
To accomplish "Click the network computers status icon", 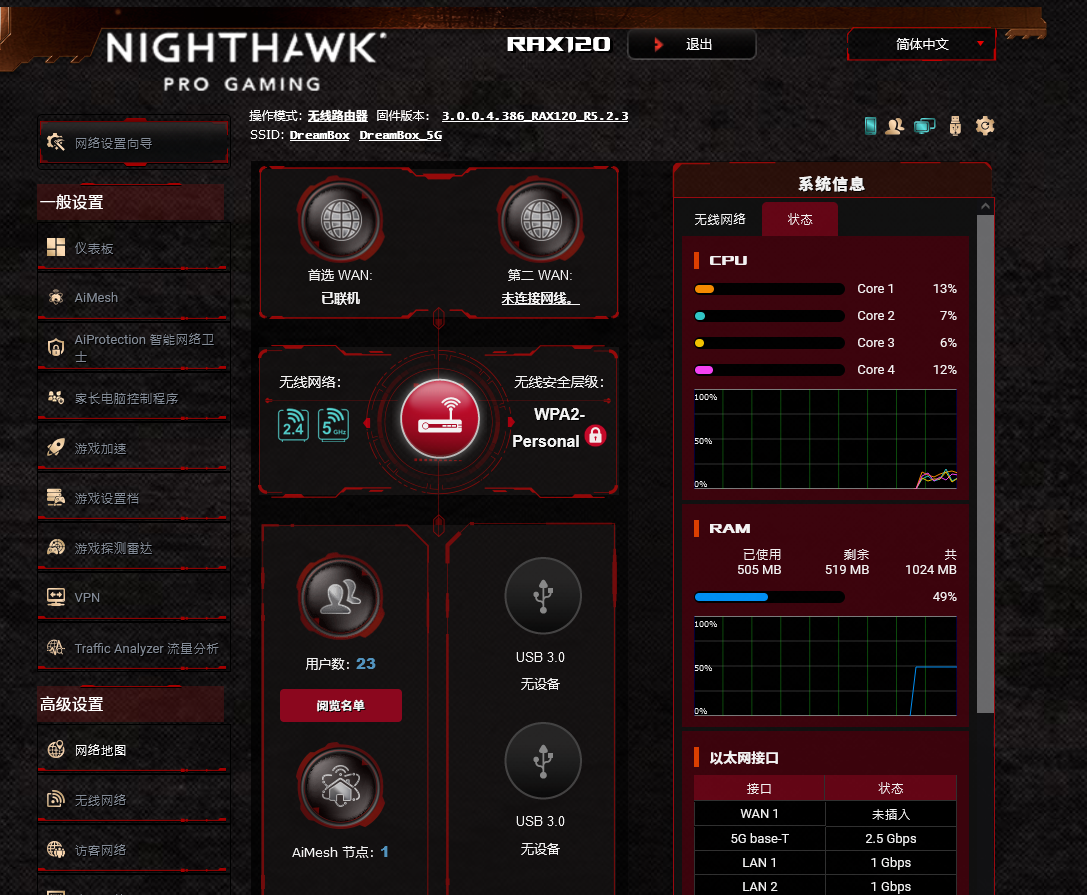I will (x=925, y=126).
